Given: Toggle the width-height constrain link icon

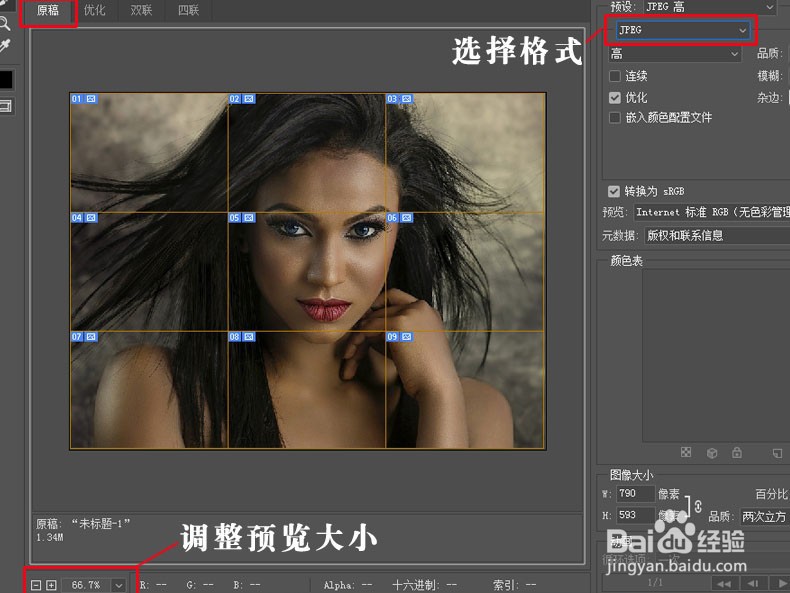Looking at the screenshot, I should [x=698, y=506].
